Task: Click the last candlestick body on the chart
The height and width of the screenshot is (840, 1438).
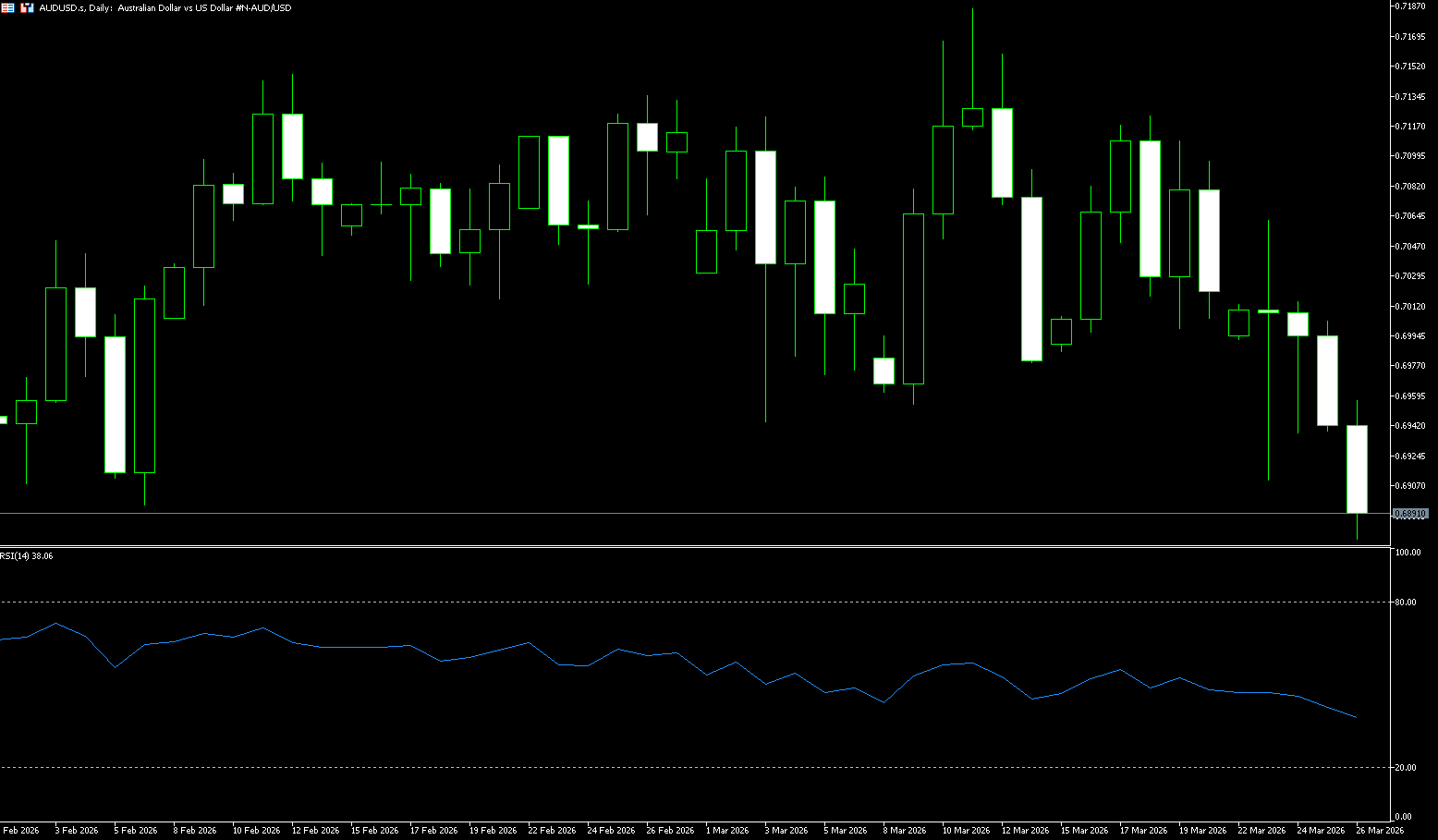Action: [1357, 469]
